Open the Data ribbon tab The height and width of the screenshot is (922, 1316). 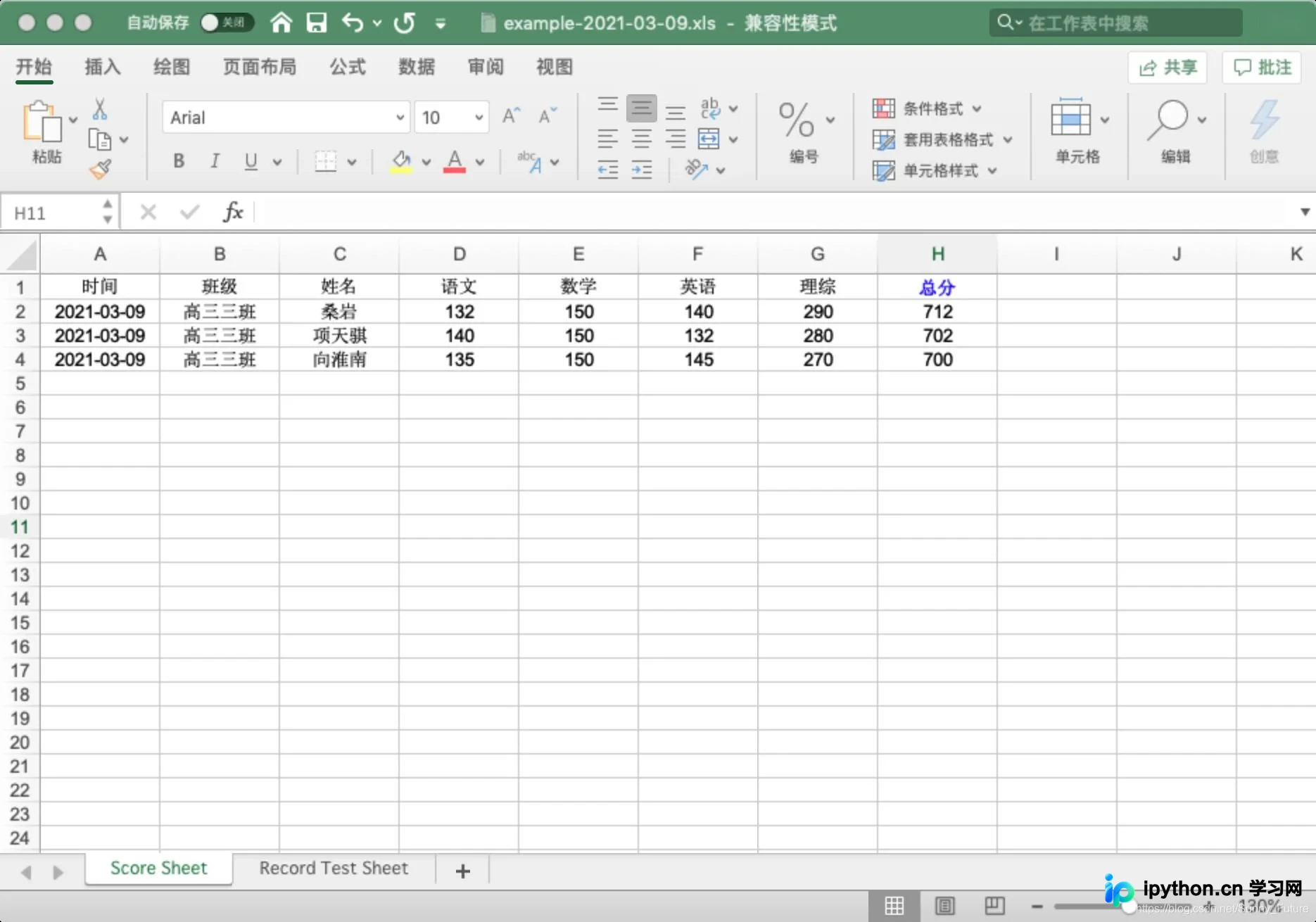point(417,67)
